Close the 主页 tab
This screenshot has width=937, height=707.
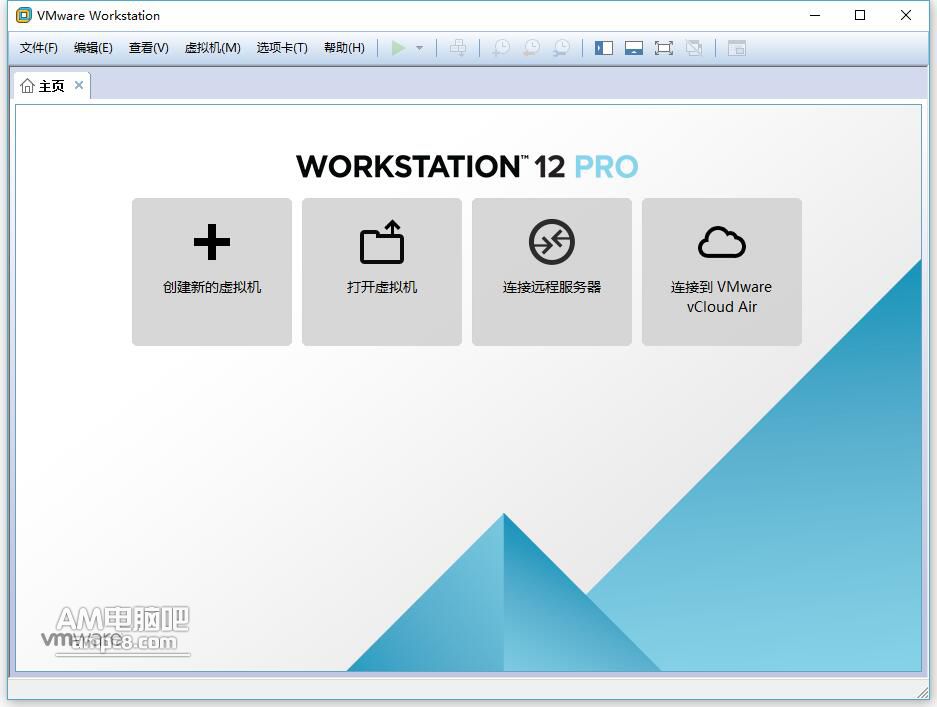pyautogui.click(x=79, y=85)
